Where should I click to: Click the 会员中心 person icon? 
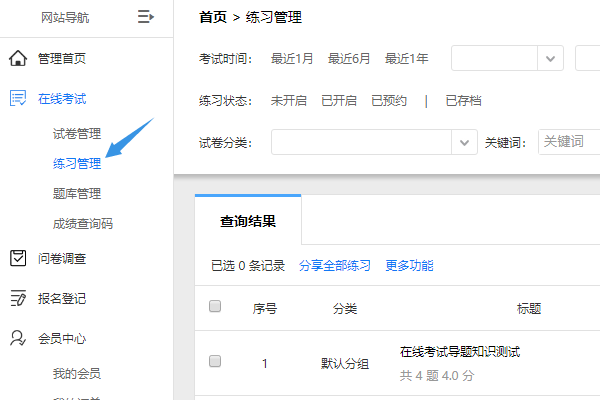[x=18, y=338]
